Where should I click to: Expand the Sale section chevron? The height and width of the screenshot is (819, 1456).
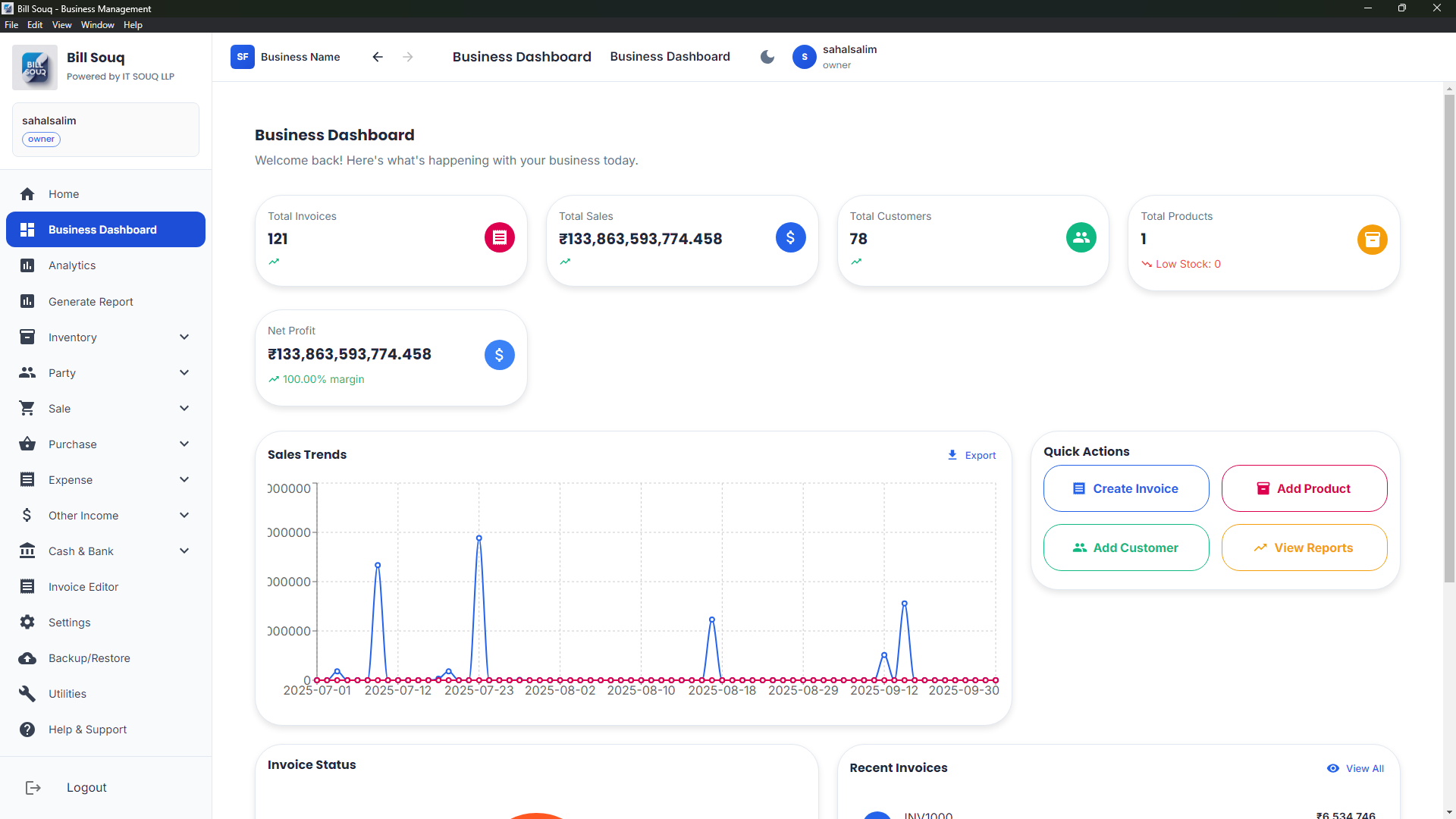[184, 408]
